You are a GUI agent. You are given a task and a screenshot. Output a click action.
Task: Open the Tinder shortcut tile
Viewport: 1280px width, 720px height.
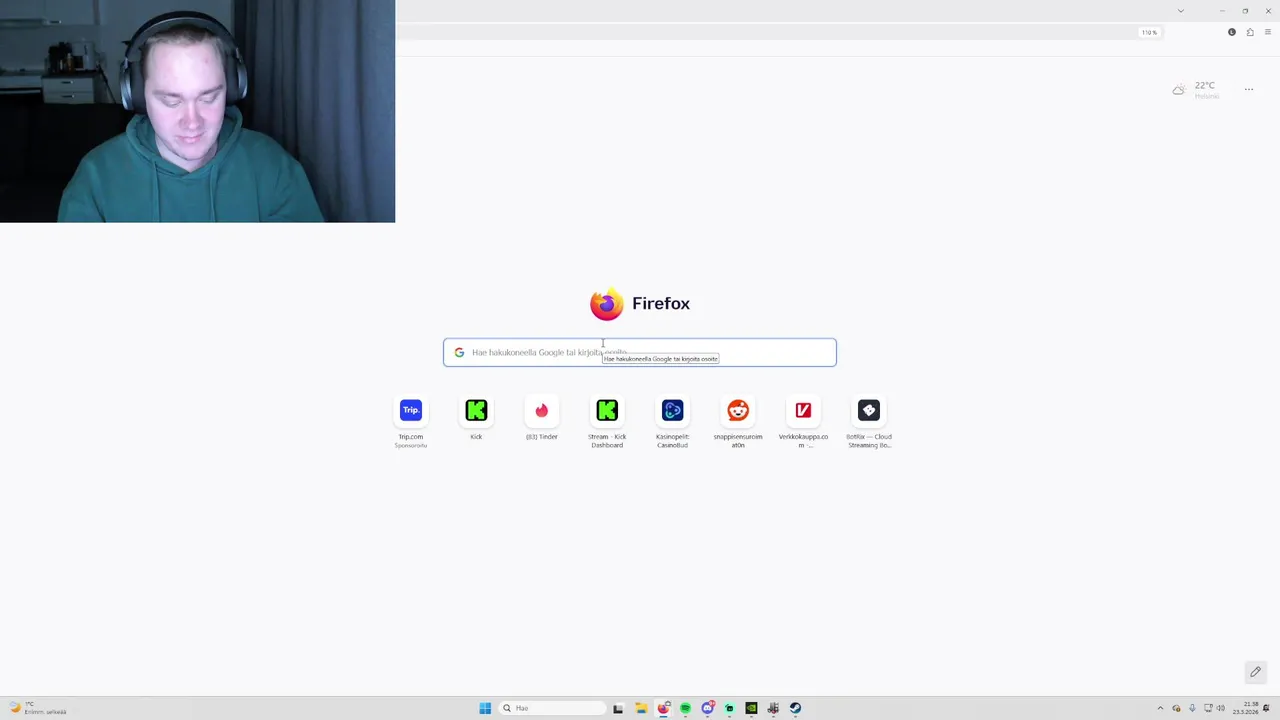(x=542, y=419)
